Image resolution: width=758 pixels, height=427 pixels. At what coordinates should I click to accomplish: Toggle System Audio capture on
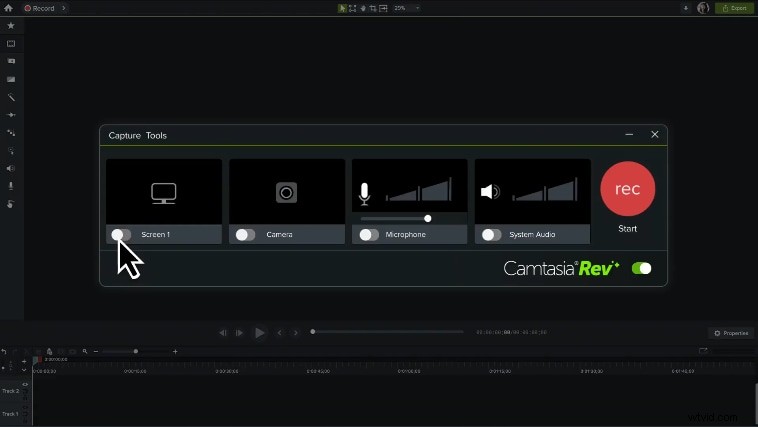pyautogui.click(x=491, y=235)
